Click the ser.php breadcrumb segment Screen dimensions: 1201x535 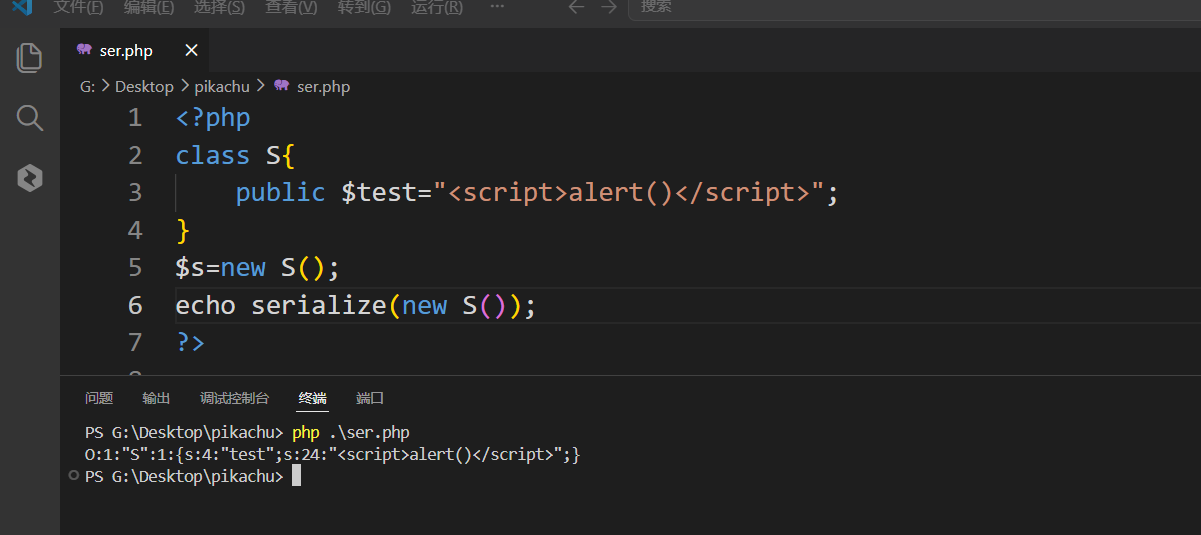(x=323, y=87)
